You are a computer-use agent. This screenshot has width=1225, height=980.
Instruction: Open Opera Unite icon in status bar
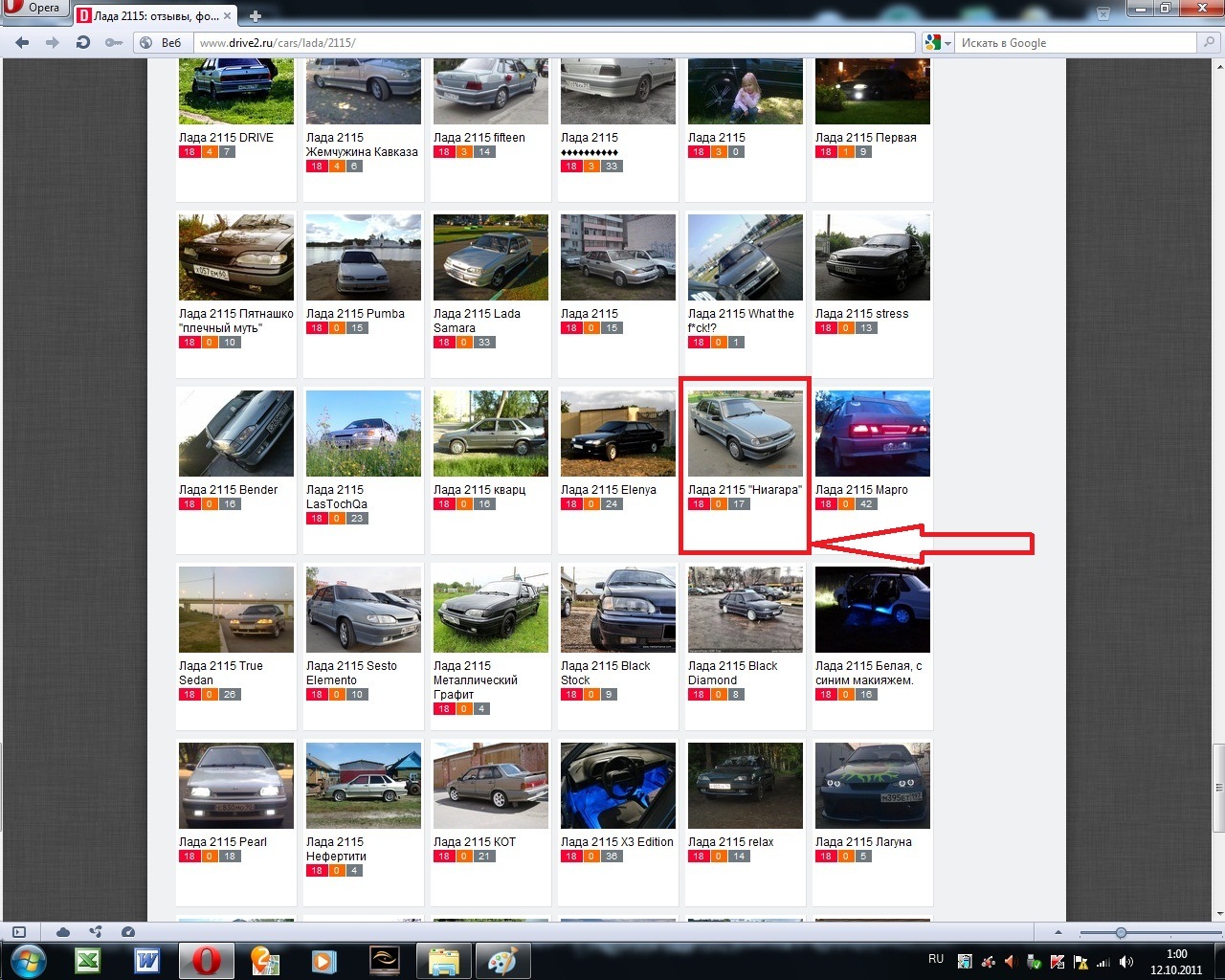pyautogui.click(x=96, y=932)
